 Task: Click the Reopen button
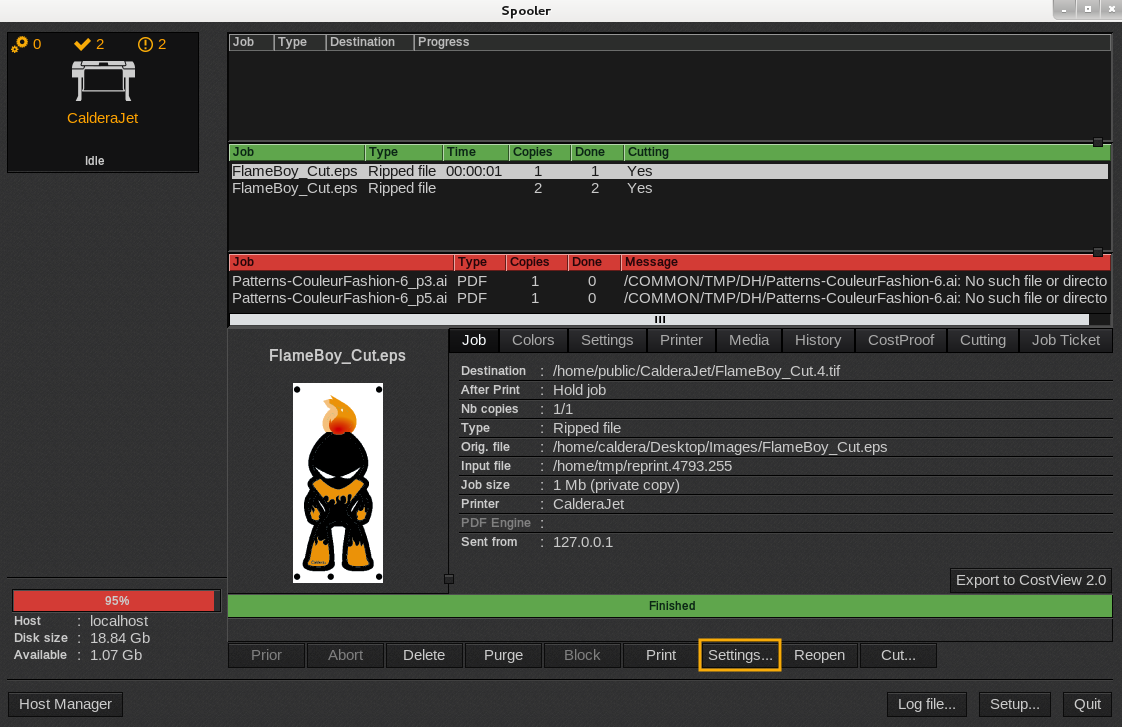pyautogui.click(x=819, y=655)
